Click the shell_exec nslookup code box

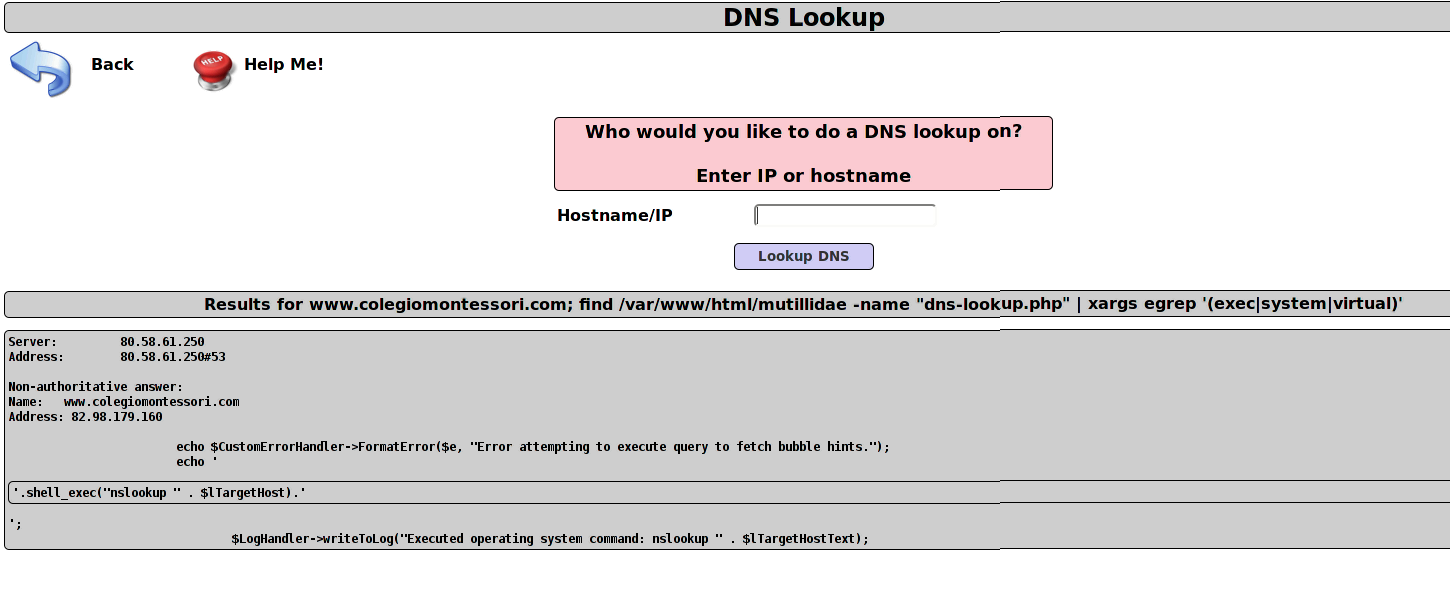(160, 493)
